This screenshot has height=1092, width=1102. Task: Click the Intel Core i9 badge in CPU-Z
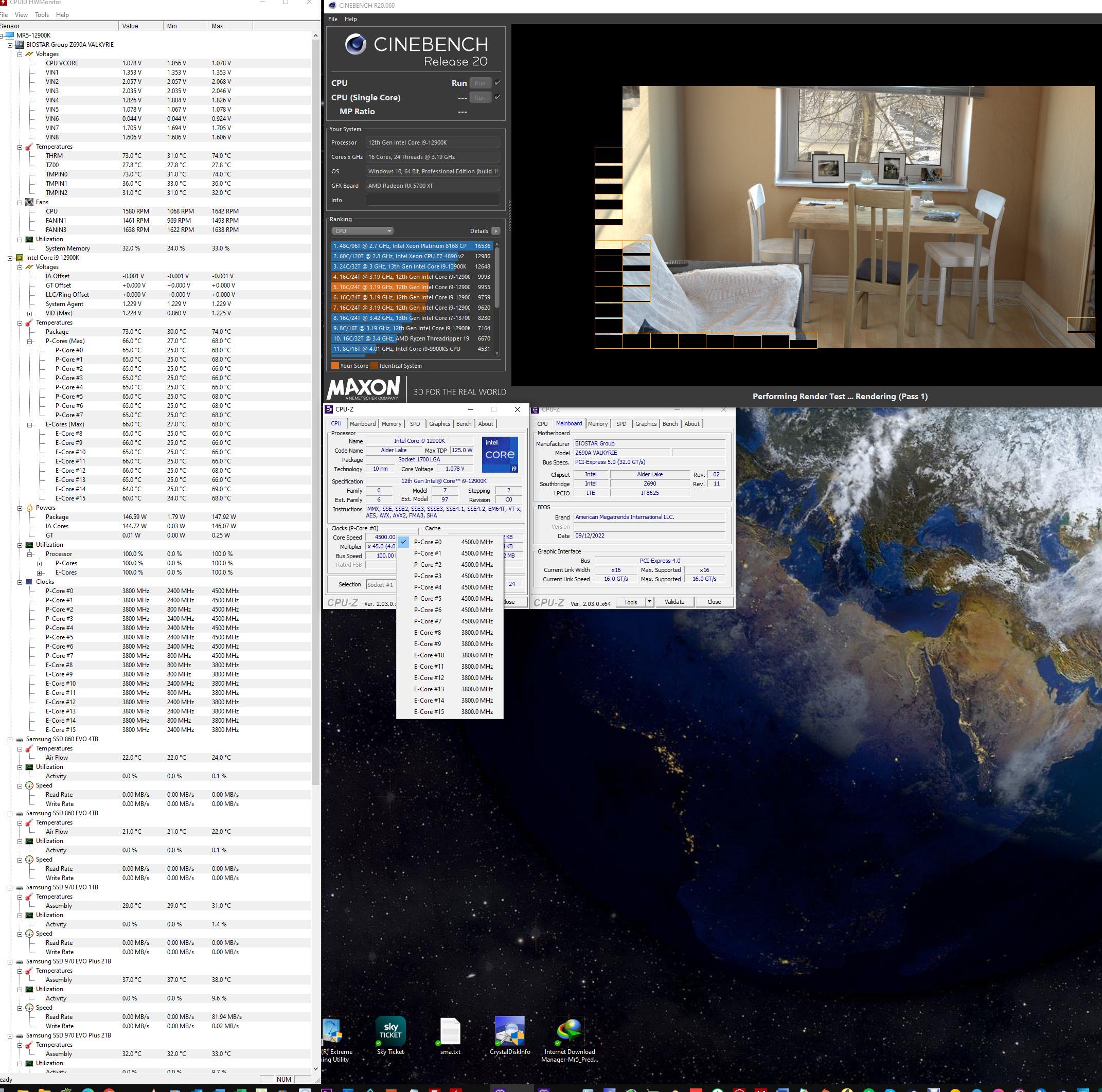(500, 455)
